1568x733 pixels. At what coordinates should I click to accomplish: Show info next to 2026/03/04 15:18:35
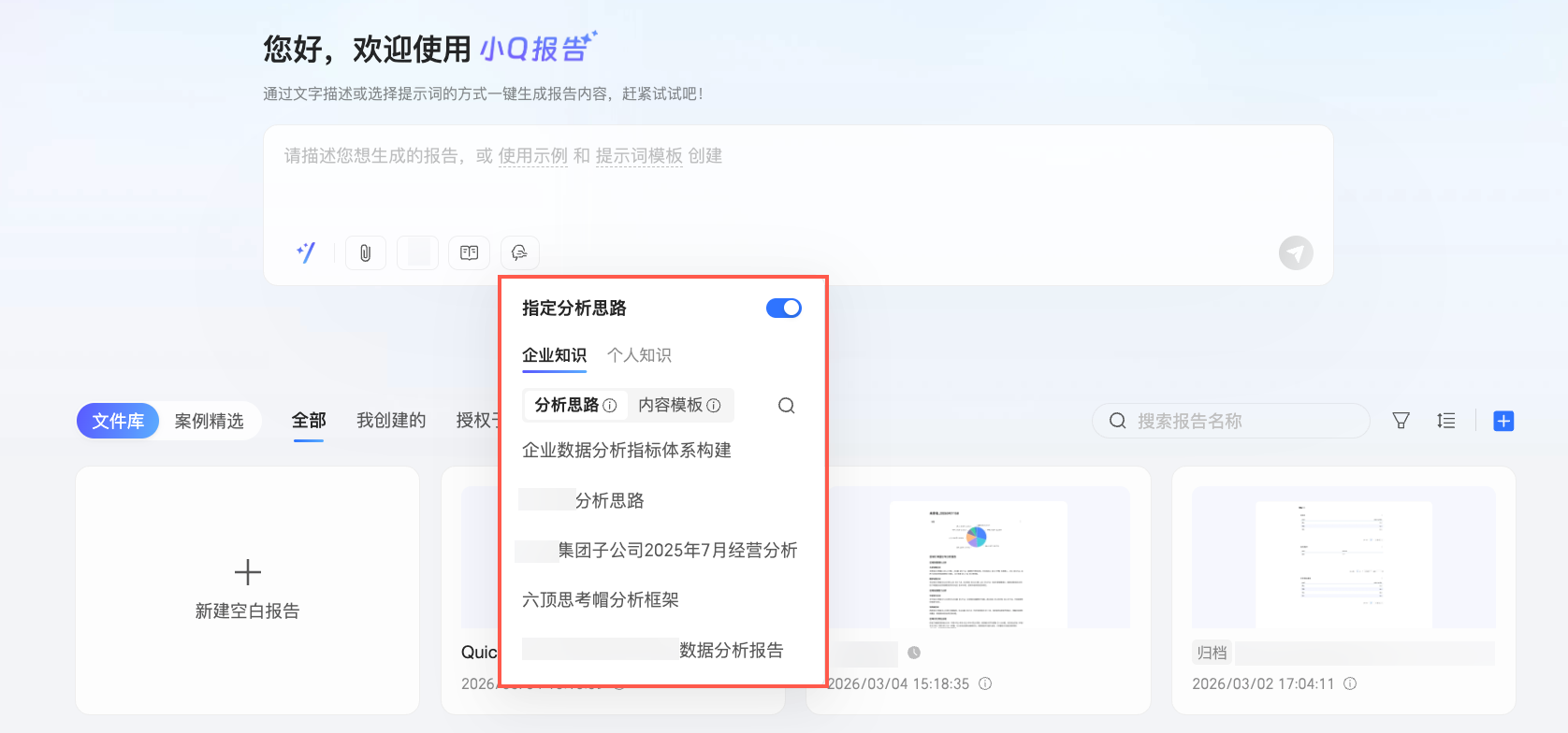[x=985, y=683]
